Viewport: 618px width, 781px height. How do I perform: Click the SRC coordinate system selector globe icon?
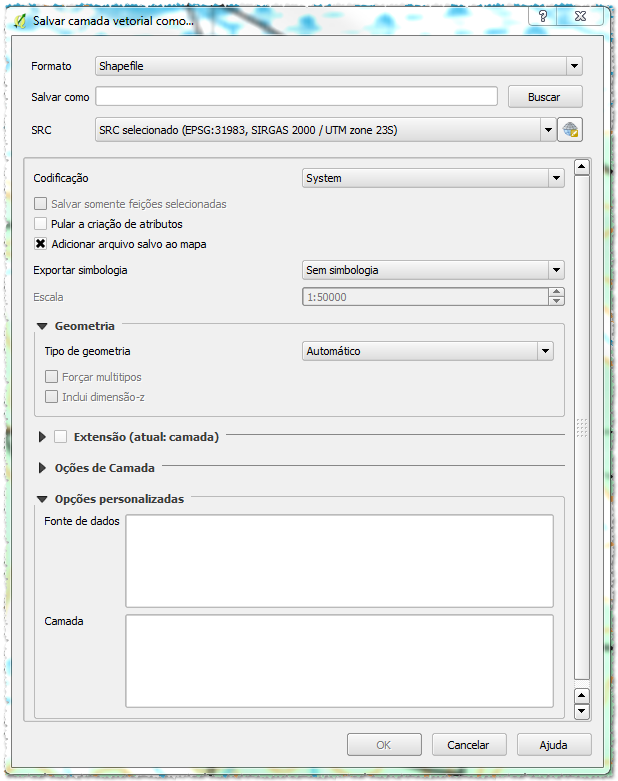tap(570, 130)
